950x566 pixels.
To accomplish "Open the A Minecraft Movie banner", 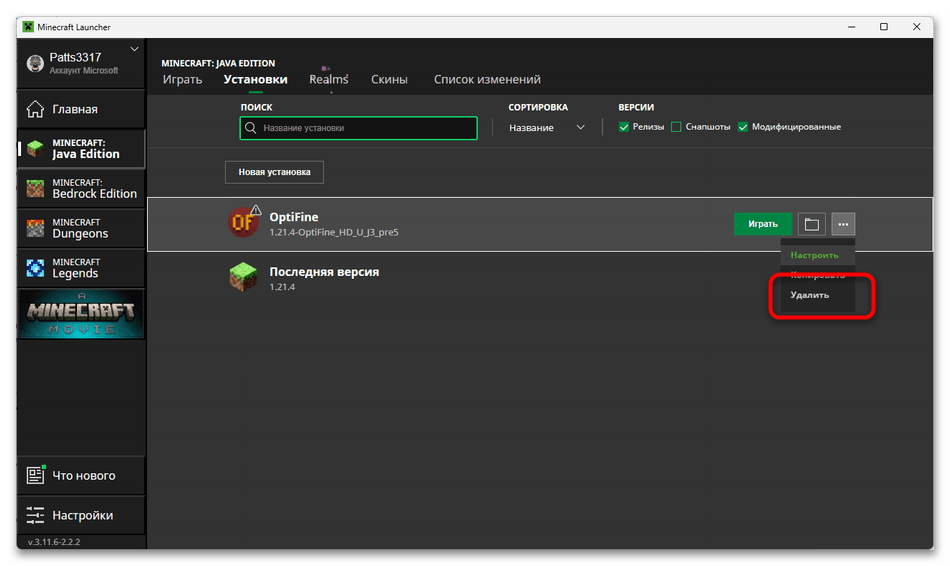I will tap(81, 314).
